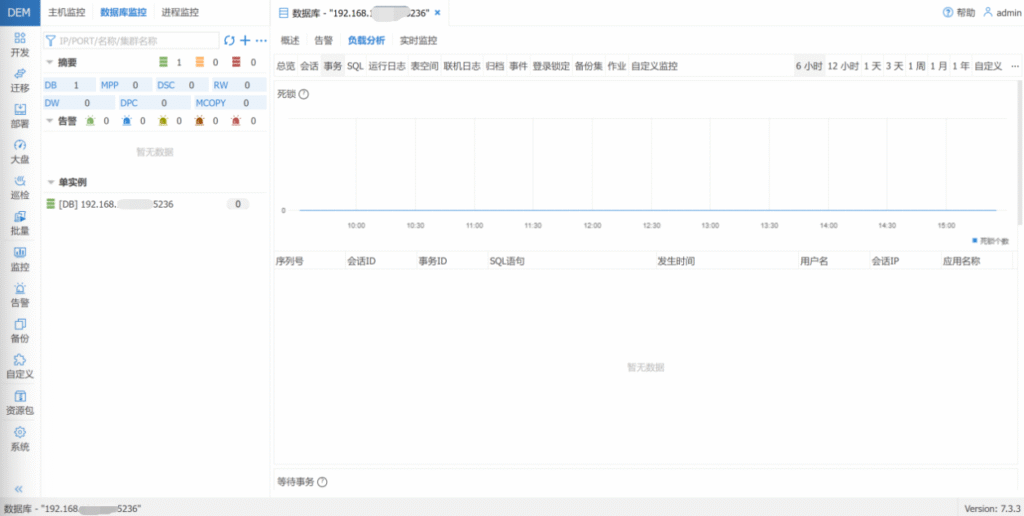Open the 开发 (Develop) sidebar icon

[x=20, y=42]
